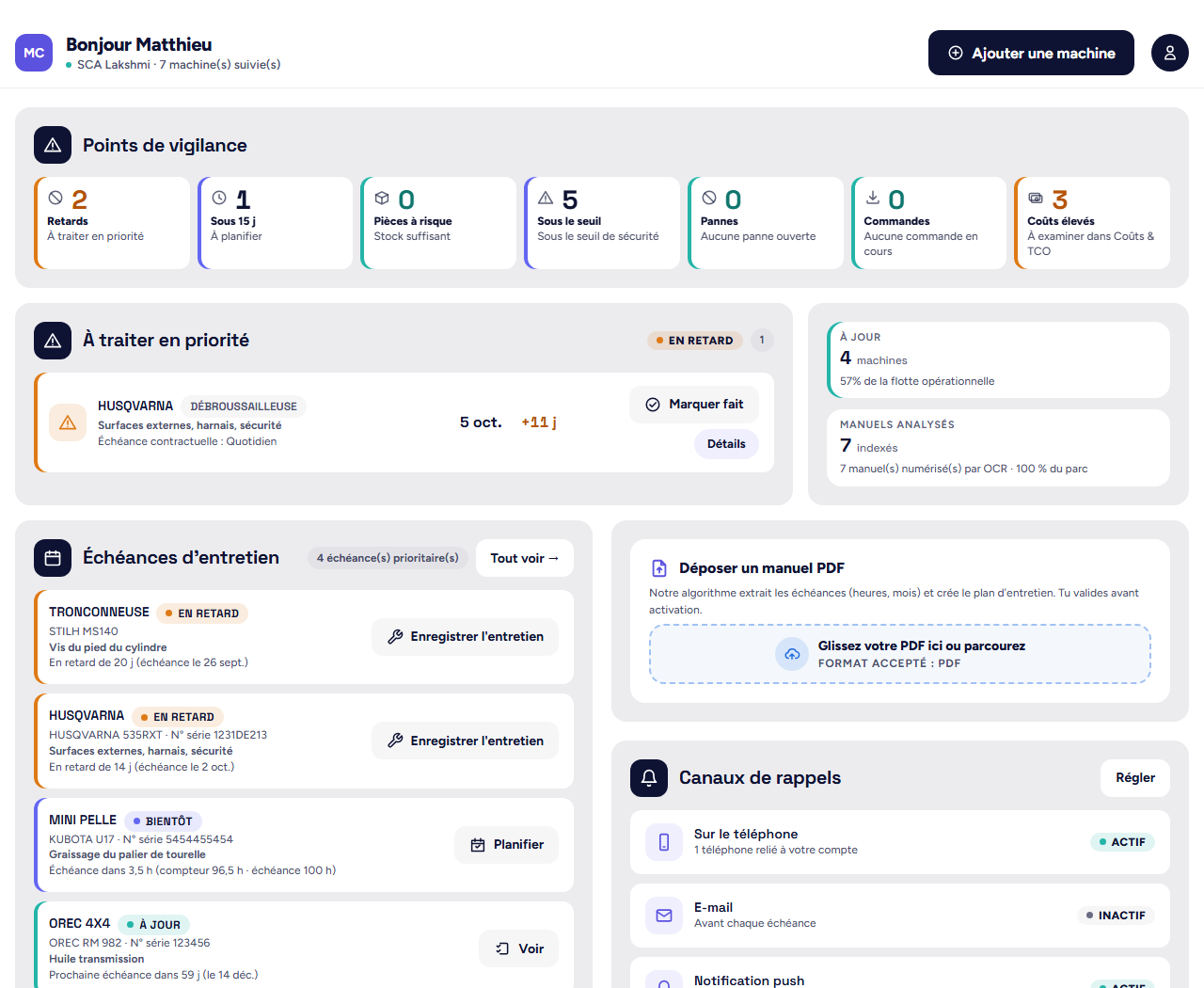Click the Échéances d'entretien calendar icon

pyautogui.click(x=53, y=558)
